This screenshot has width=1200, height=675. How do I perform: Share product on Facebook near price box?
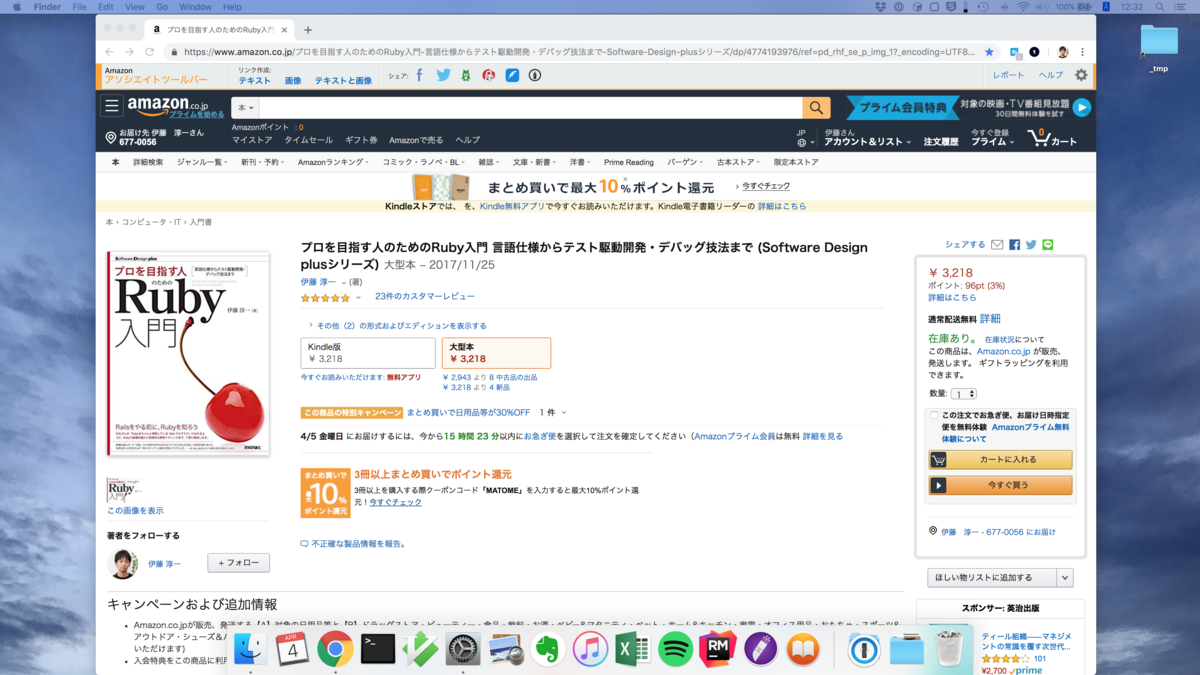(x=1014, y=245)
